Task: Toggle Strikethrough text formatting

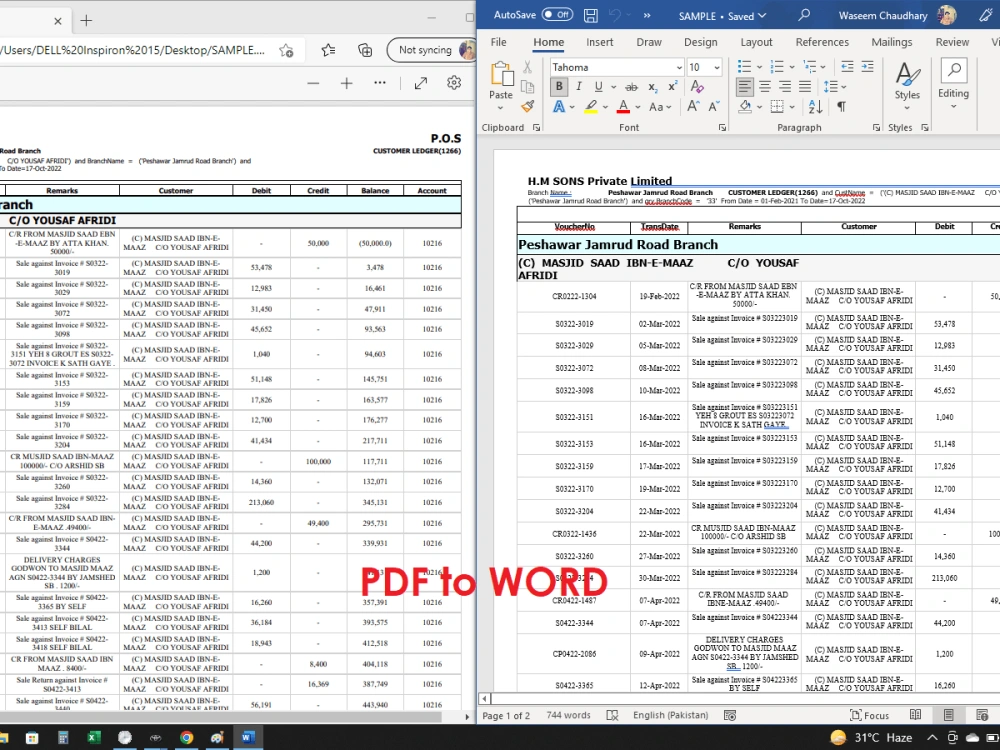Action: click(631, 87)
